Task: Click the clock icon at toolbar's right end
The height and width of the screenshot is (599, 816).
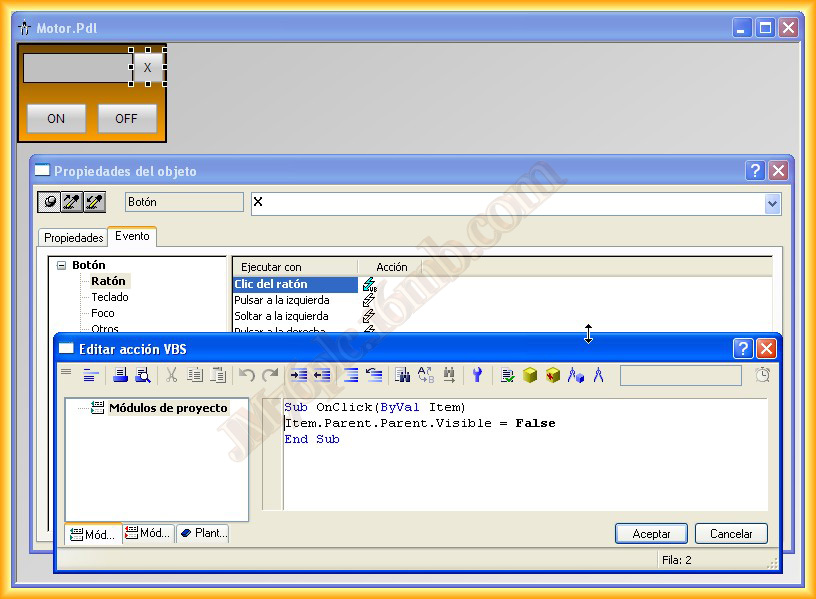Action: (x=762, y=375)
